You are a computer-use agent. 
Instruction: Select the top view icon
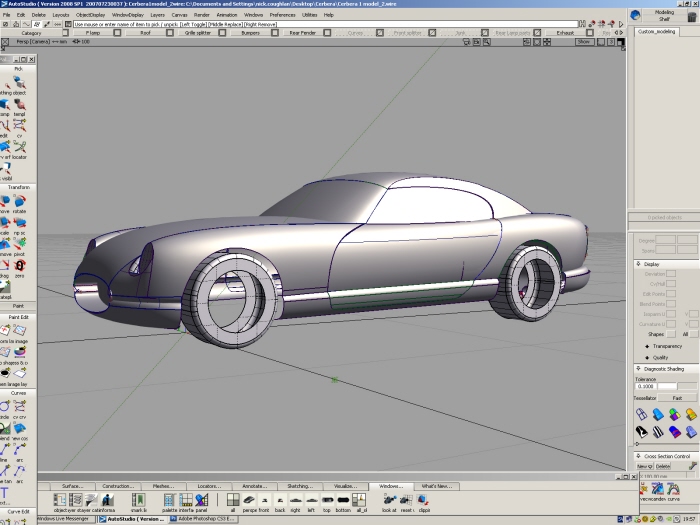click(x=327, y=499)
